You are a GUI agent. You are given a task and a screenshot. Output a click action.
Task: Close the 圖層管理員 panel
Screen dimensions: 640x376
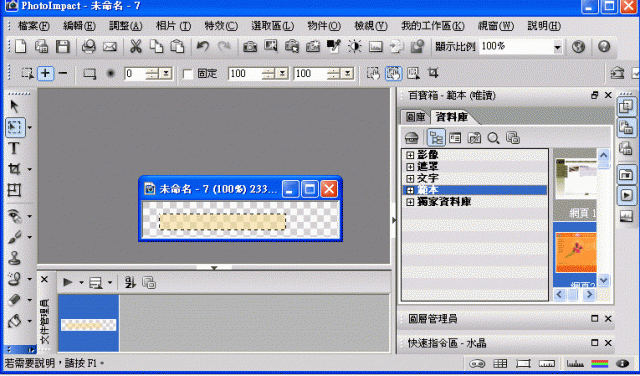(x=608, y=318)
